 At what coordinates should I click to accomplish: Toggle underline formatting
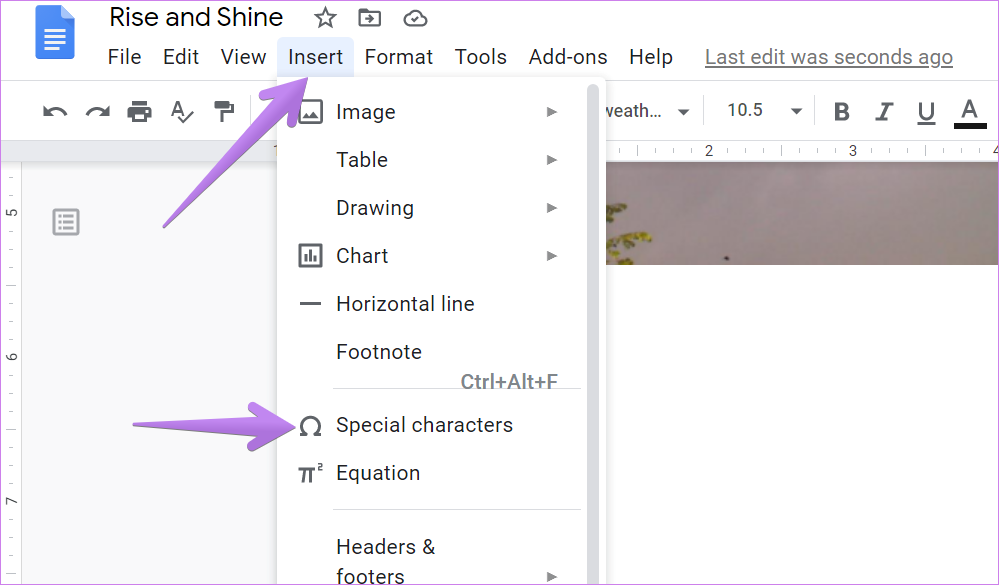pos(926,111)
